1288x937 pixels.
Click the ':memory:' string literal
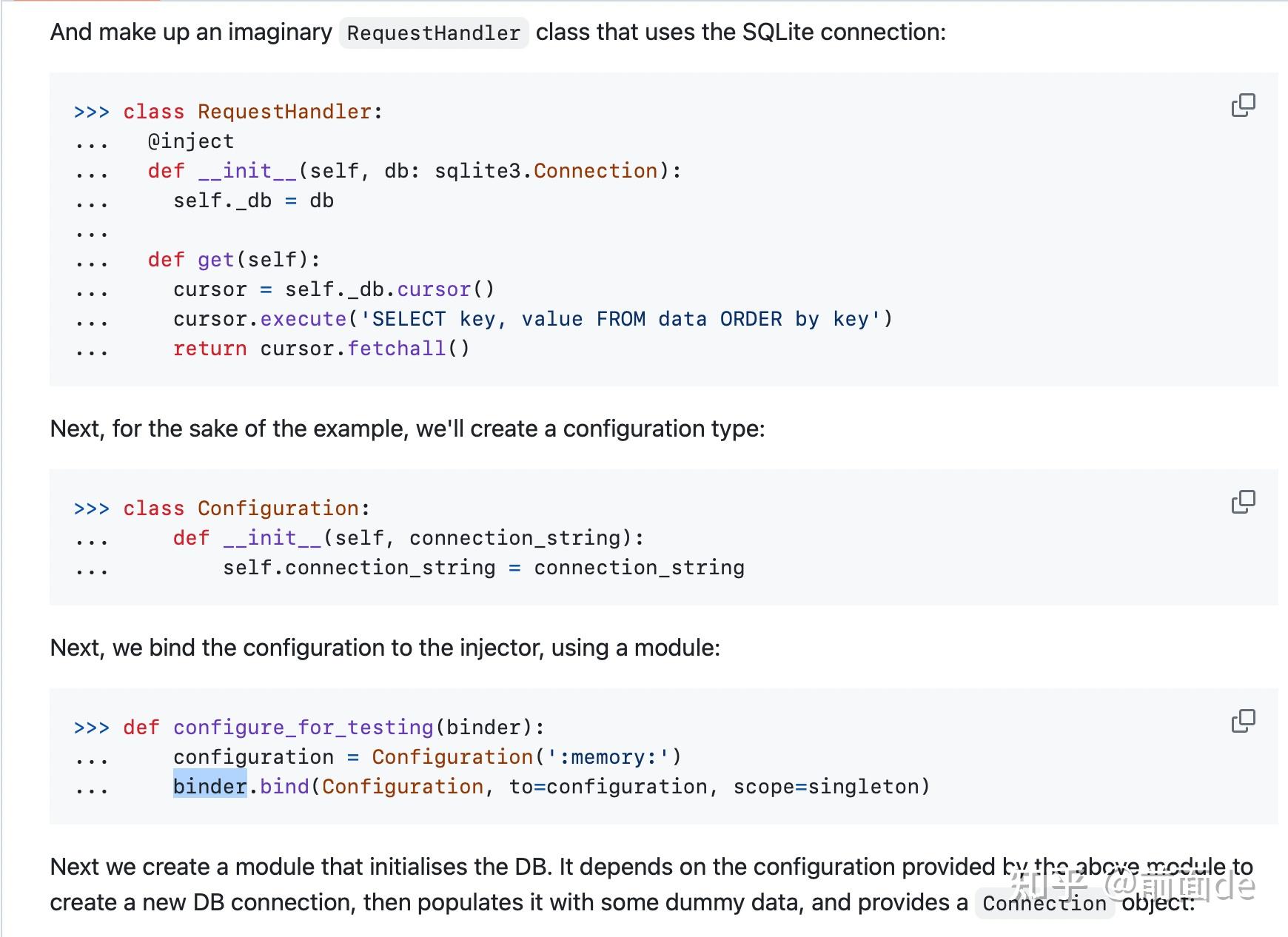click(x=608, y=757)
